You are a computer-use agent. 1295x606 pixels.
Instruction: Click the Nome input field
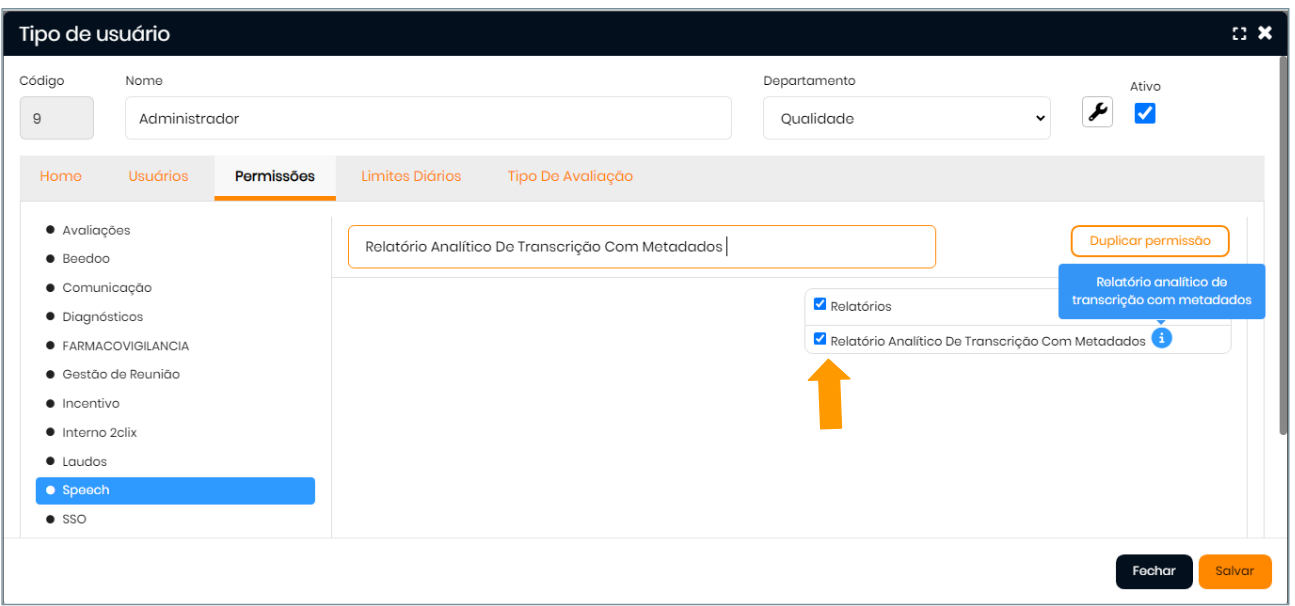pyautogui.click(x=428, y=118)
